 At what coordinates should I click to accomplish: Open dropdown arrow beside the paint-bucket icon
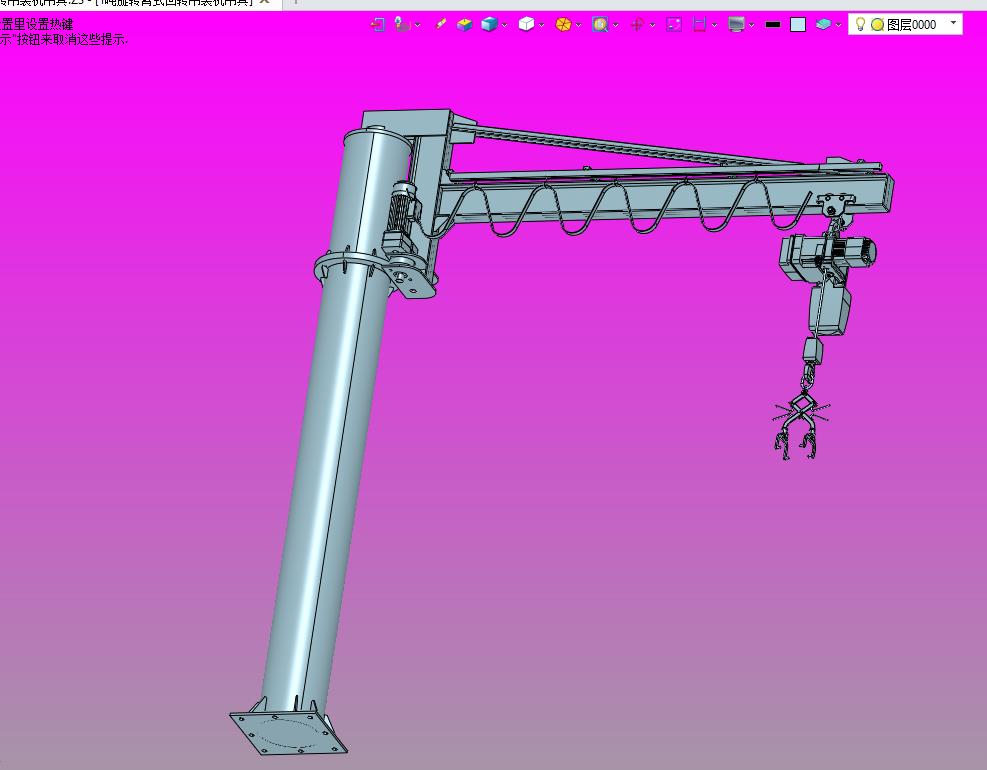[418, 25]
